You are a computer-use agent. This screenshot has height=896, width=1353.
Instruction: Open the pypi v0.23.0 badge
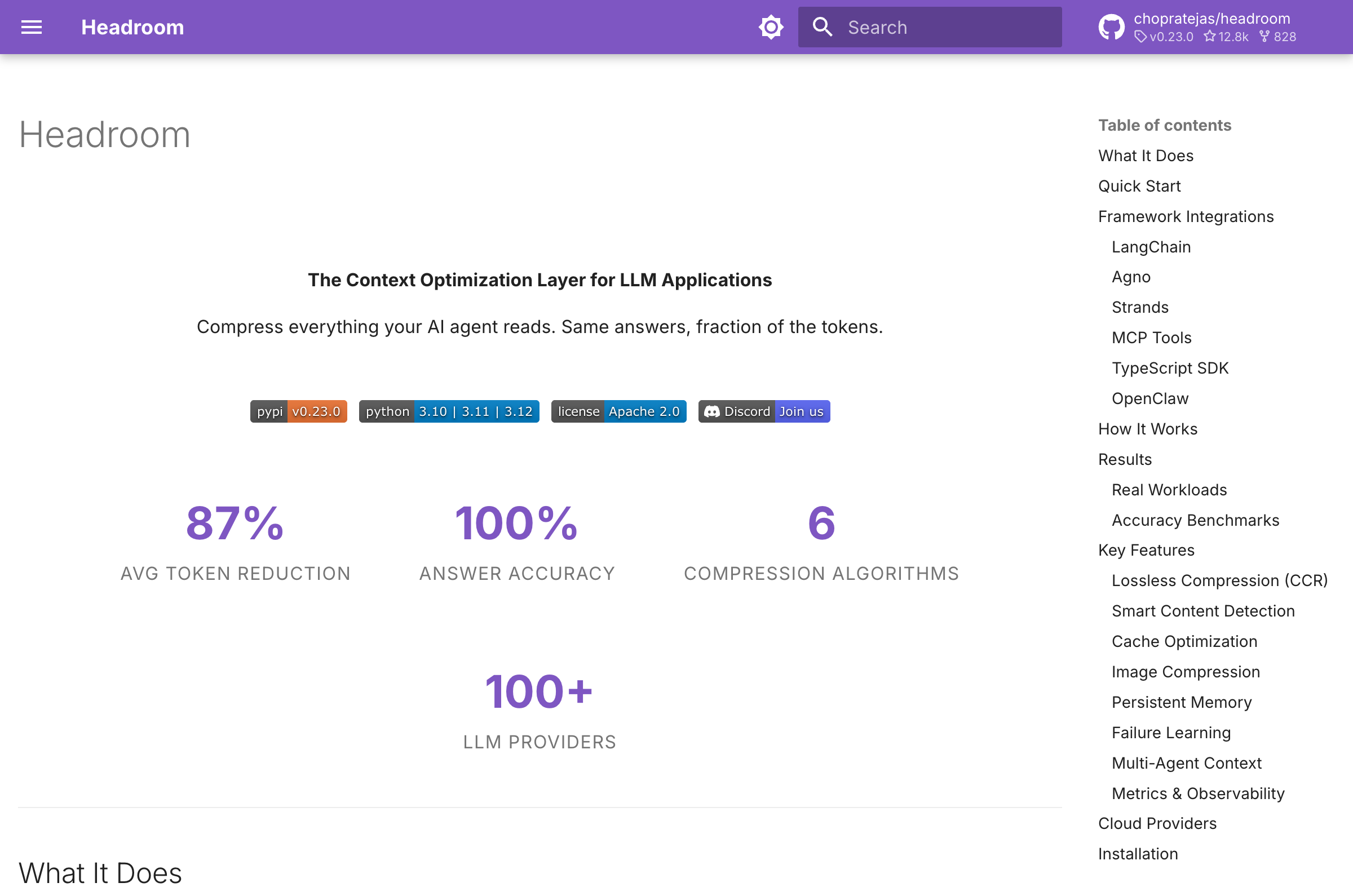click(x=298, y=411)
